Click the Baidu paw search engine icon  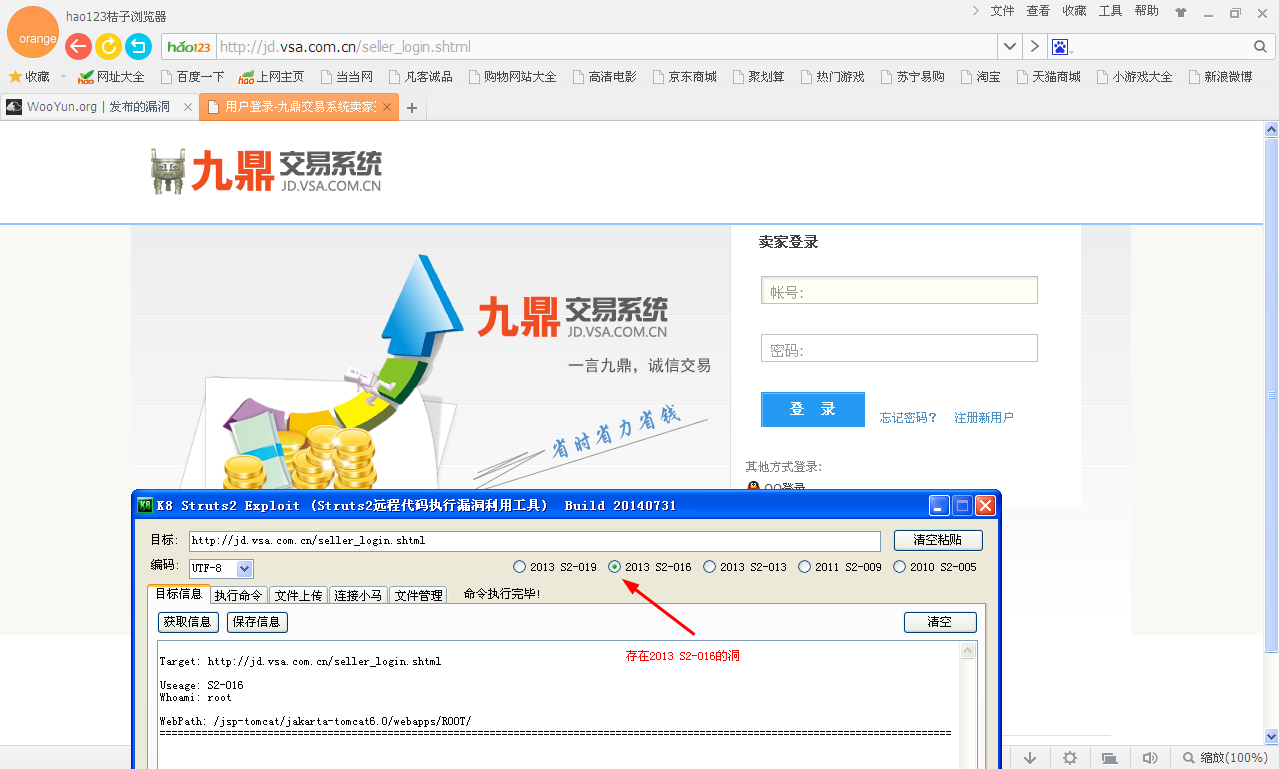point(1061,47)
